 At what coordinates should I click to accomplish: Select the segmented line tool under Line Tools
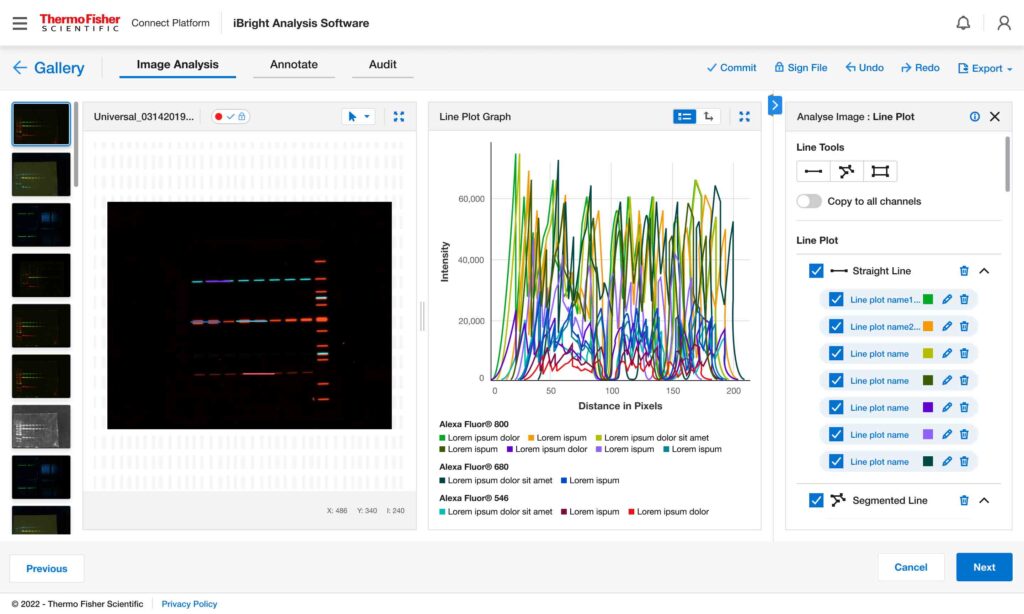(846, 171)
